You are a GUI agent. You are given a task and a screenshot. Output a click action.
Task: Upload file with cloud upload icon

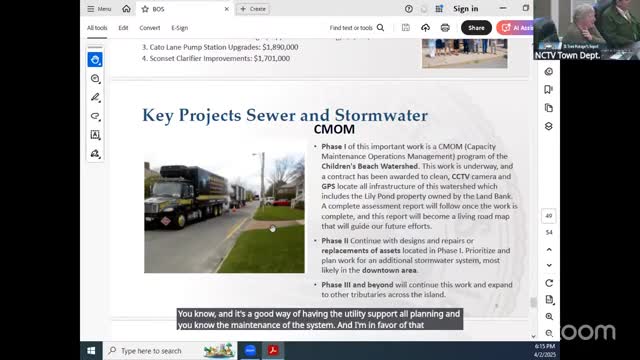(425, 28)
